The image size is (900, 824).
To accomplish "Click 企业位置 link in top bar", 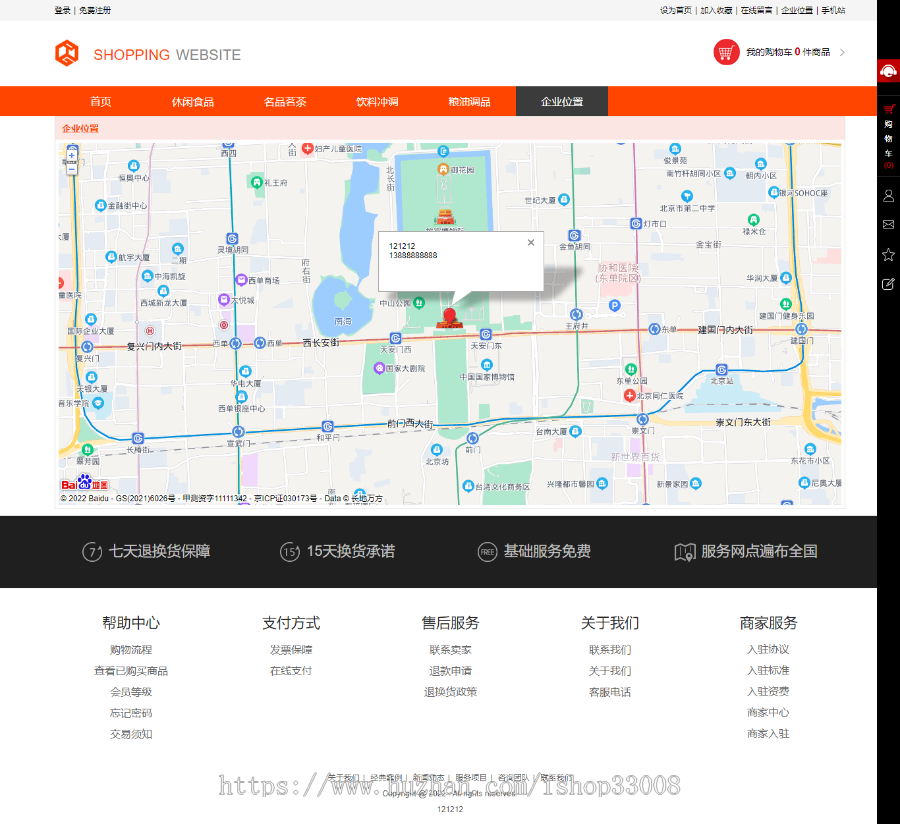I will 797,10.
